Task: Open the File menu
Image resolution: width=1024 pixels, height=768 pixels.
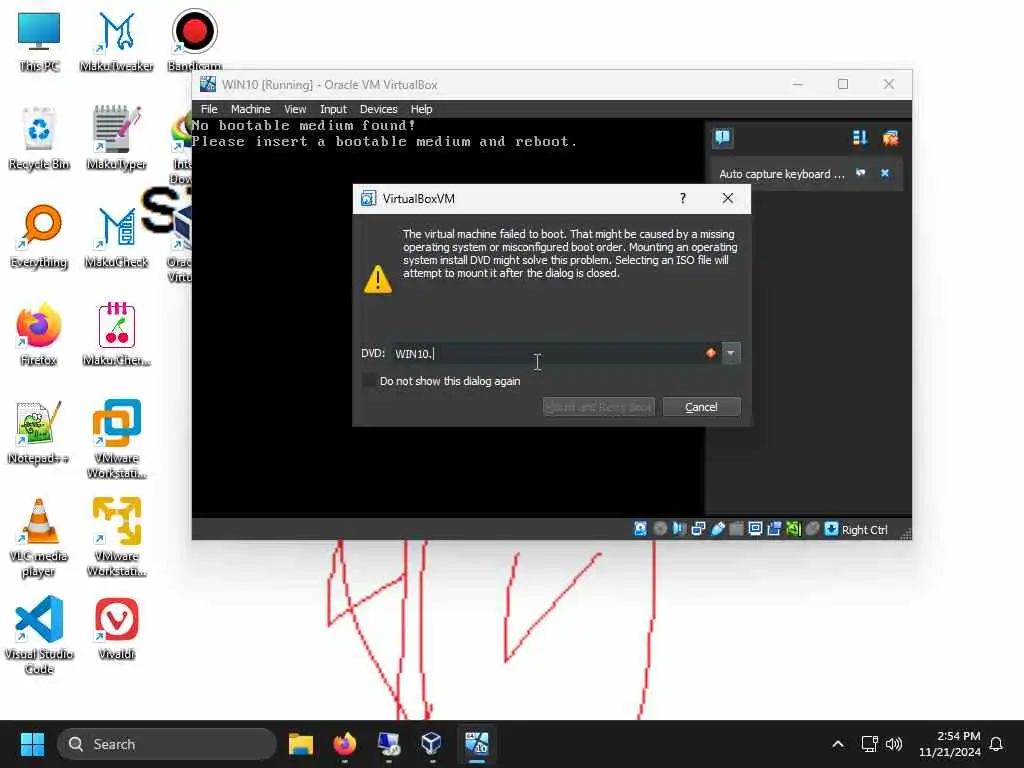Action: tap(209, 109)
